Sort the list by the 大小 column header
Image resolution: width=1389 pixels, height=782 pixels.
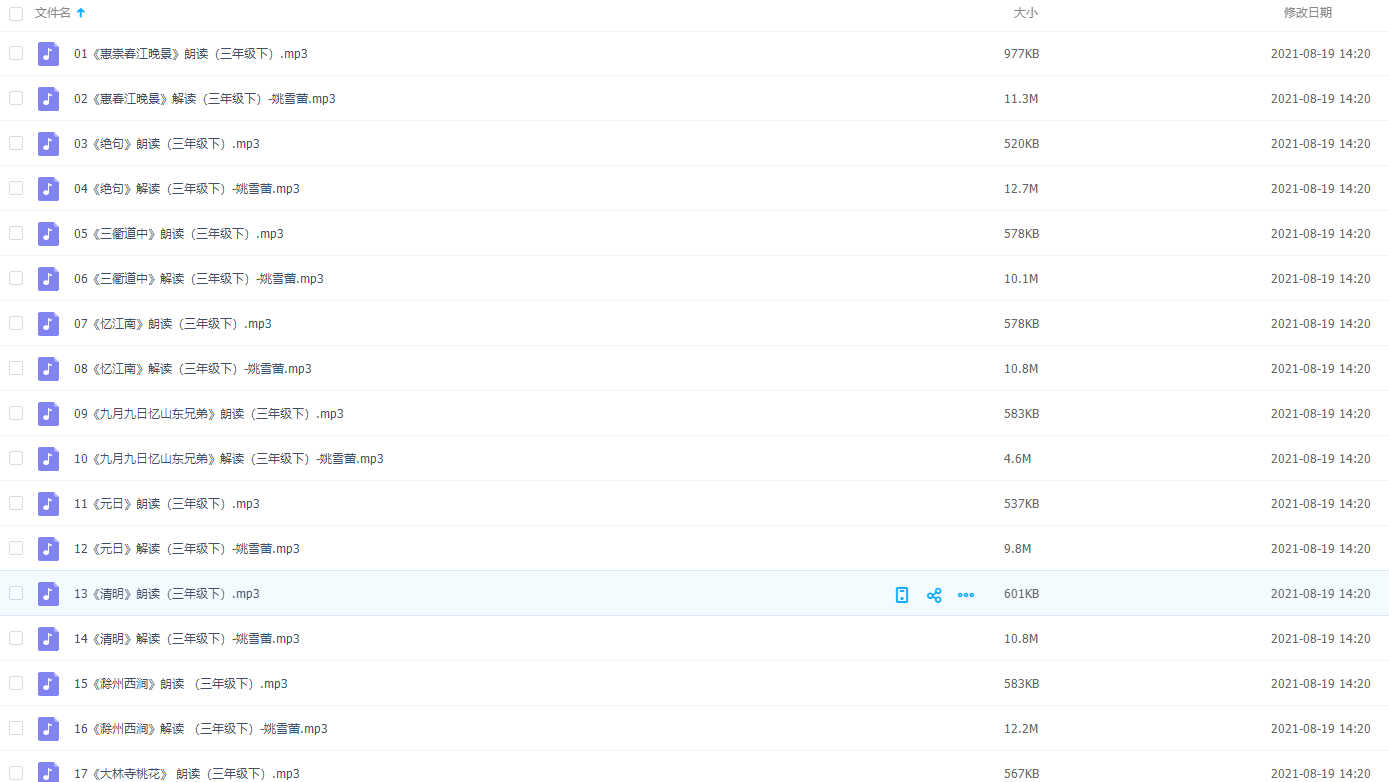click(x=1025, y=13)
